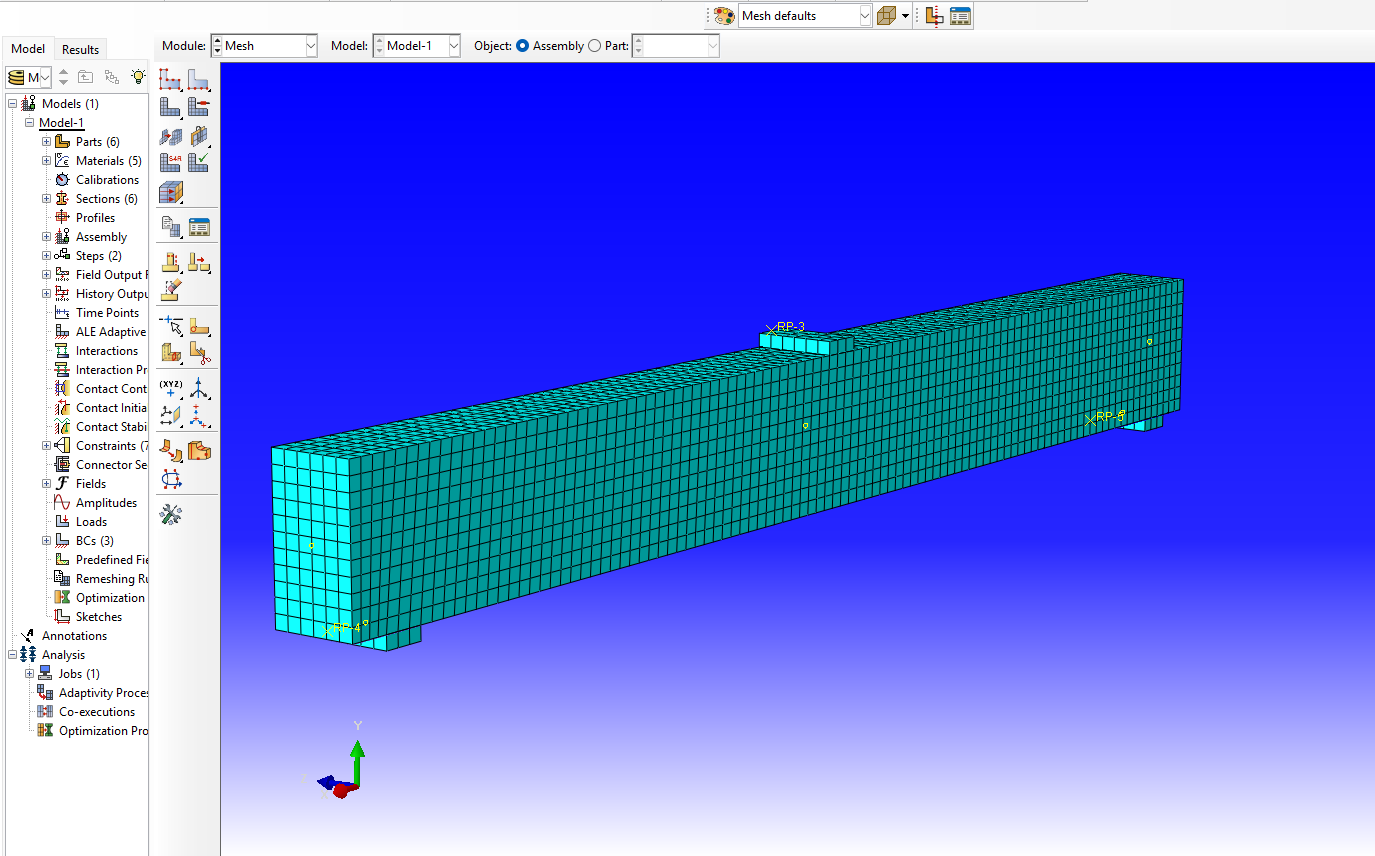Select the virtual topology ignore entities tool
Screen dimensions: 1375x856
199,263
